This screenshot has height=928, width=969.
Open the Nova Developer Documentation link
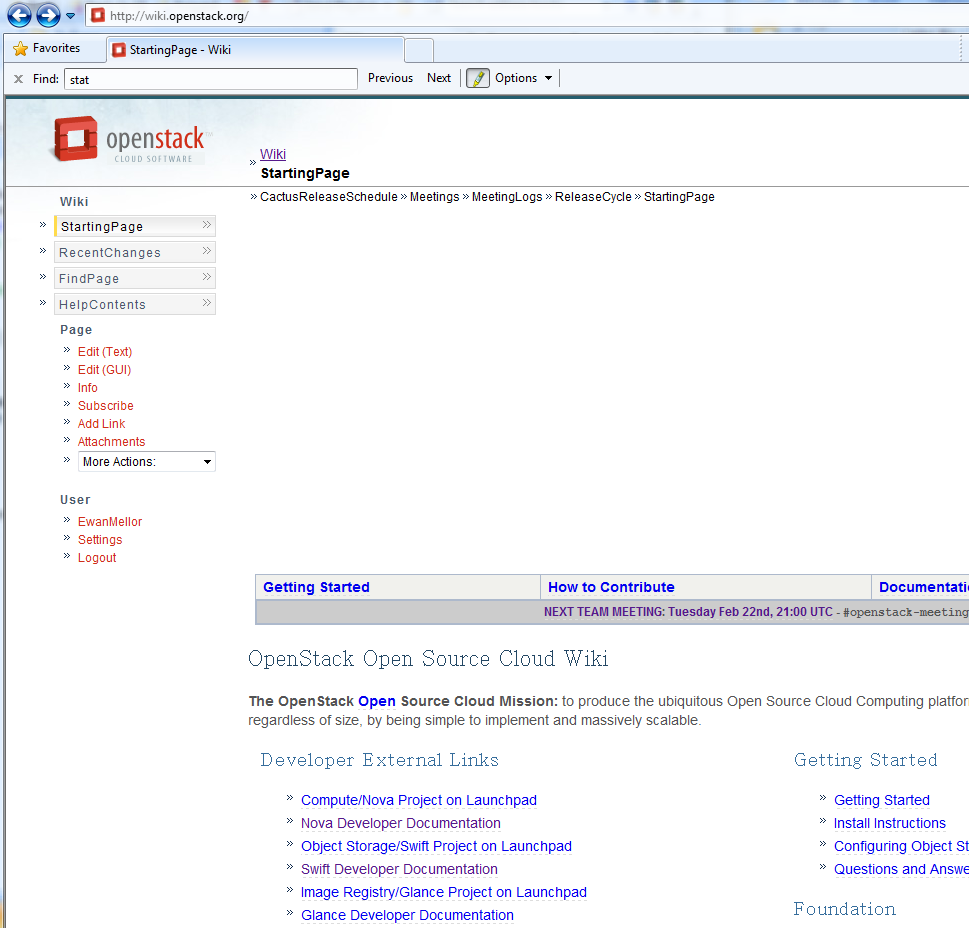click(400, 824)
